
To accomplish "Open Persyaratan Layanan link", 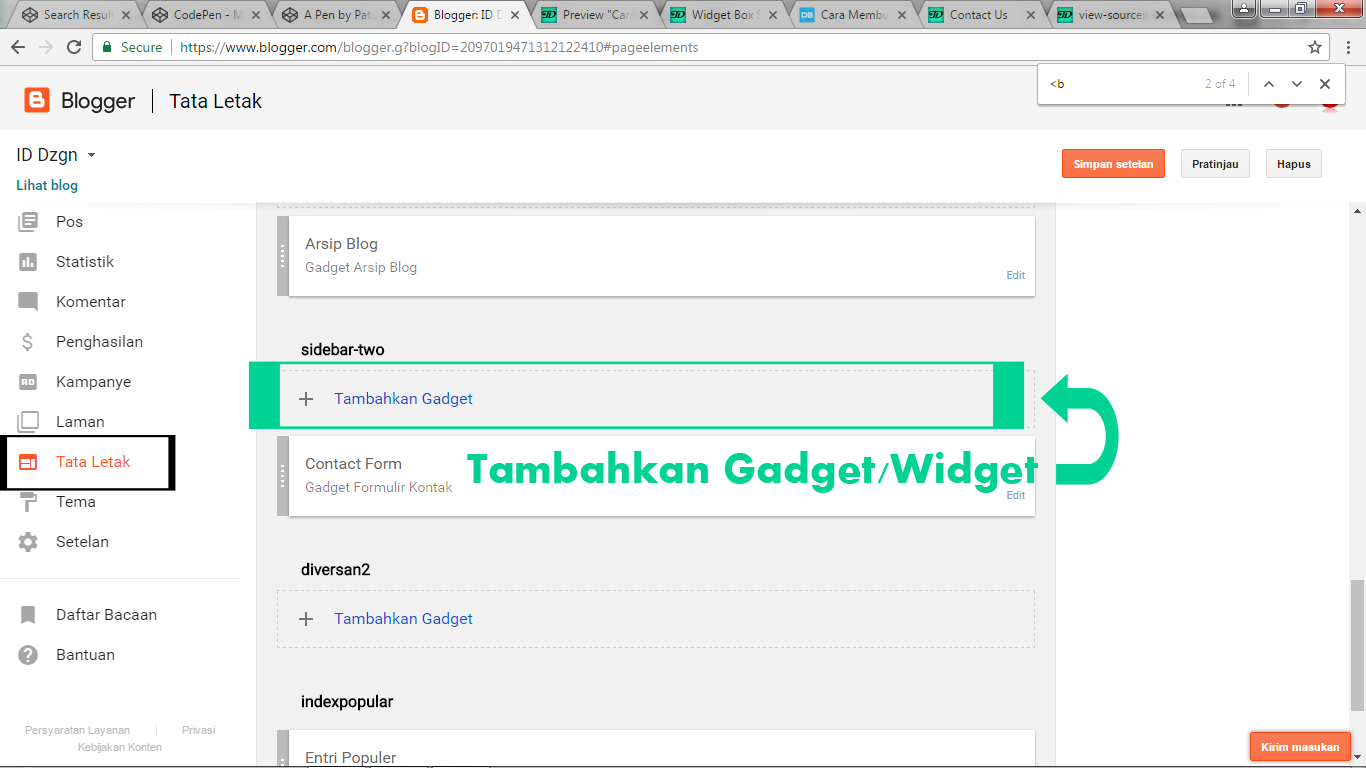I will [x=77, y=730].
